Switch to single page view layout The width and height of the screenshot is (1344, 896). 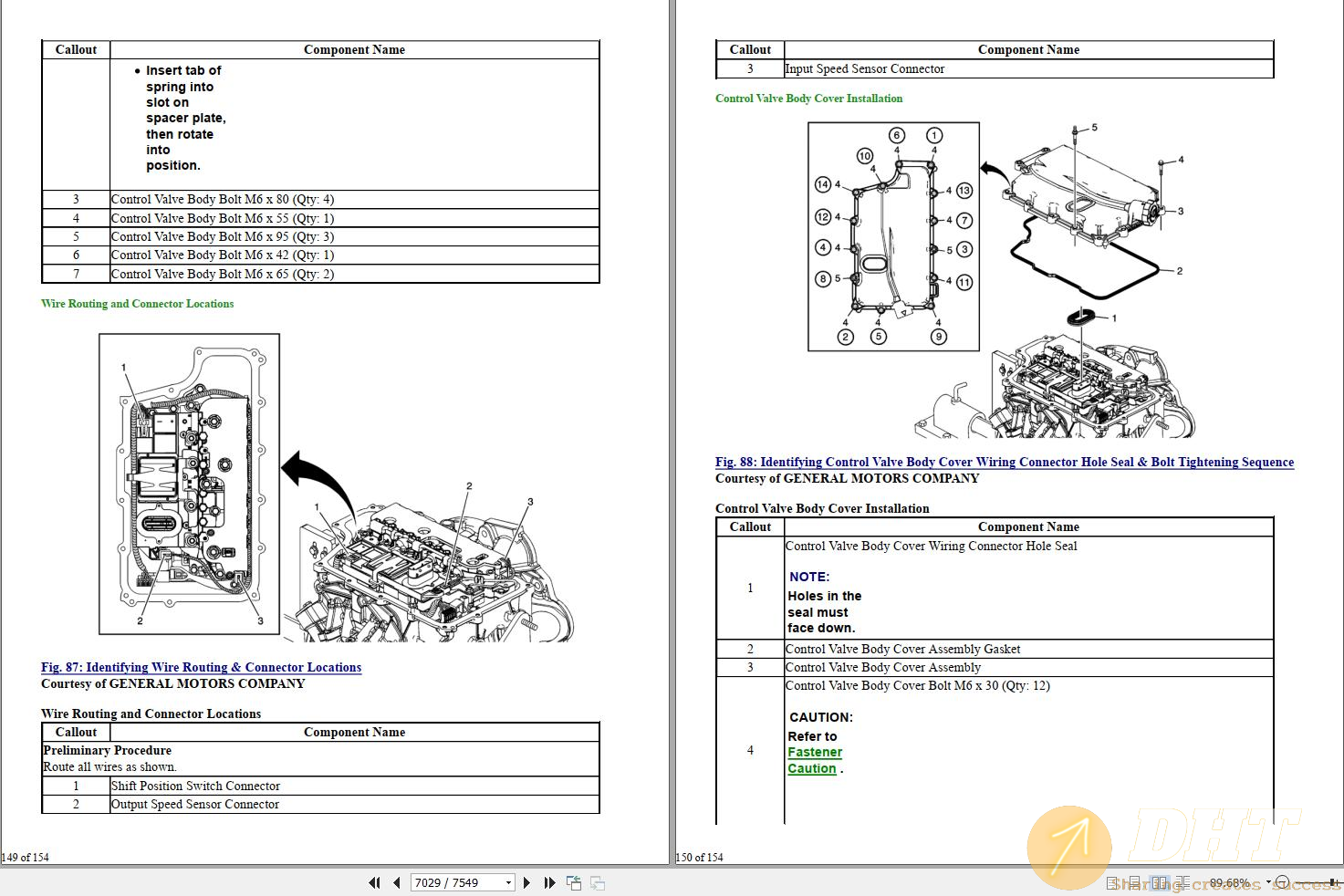click(x=1111, y=882)
